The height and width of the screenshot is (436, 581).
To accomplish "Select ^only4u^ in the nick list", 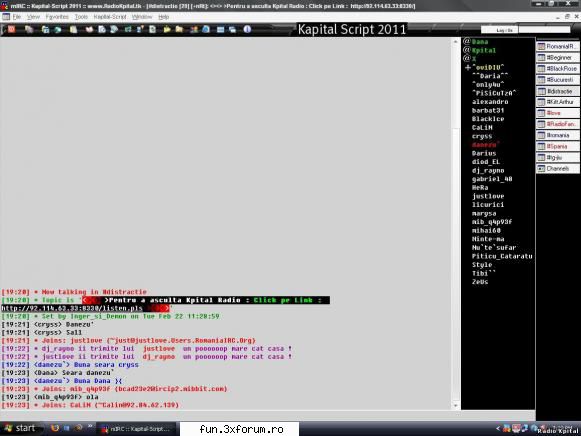I will coord(488,84).
